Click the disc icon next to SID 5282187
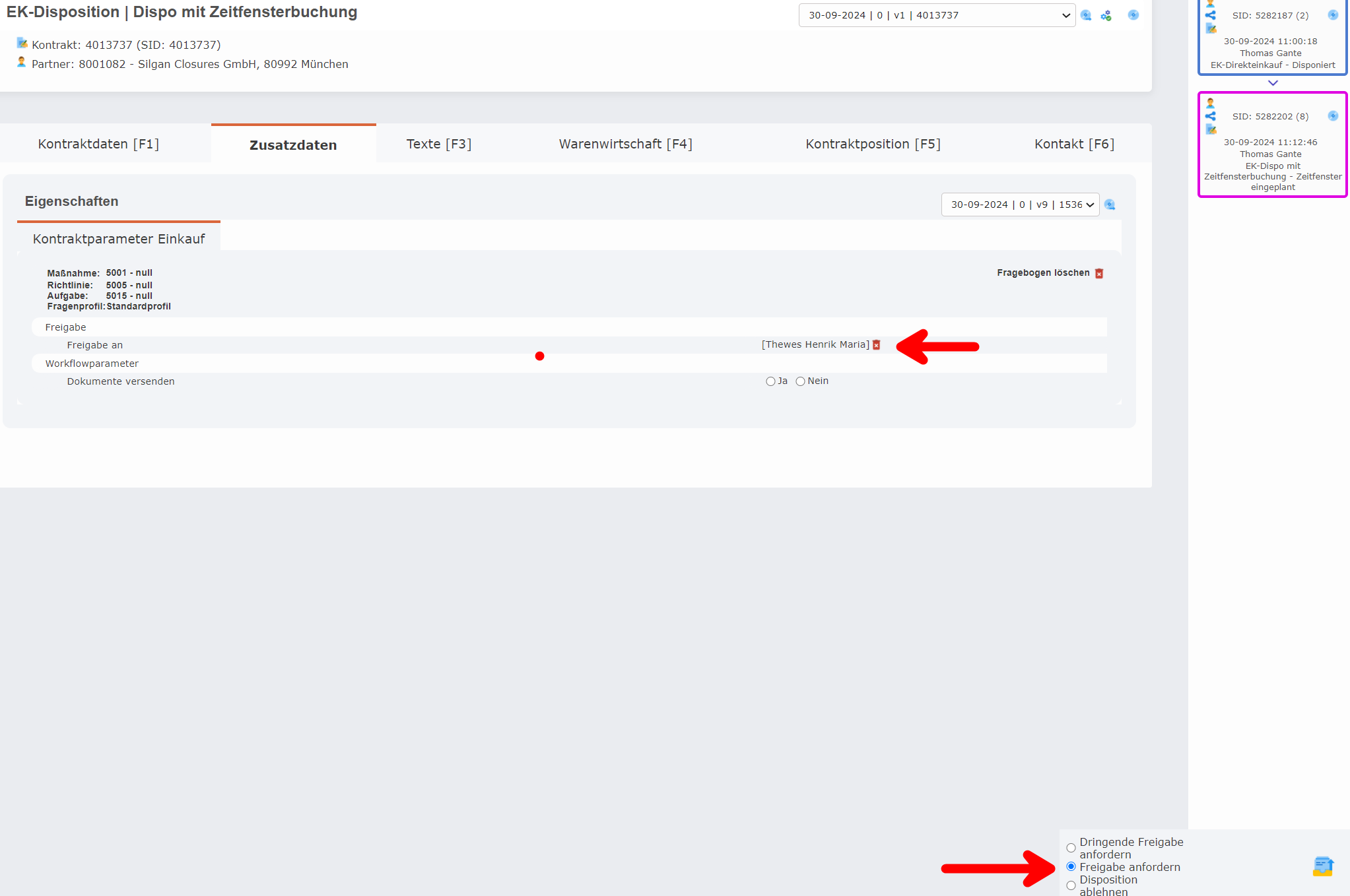Screen dimensions: 1350x896 1333,15
